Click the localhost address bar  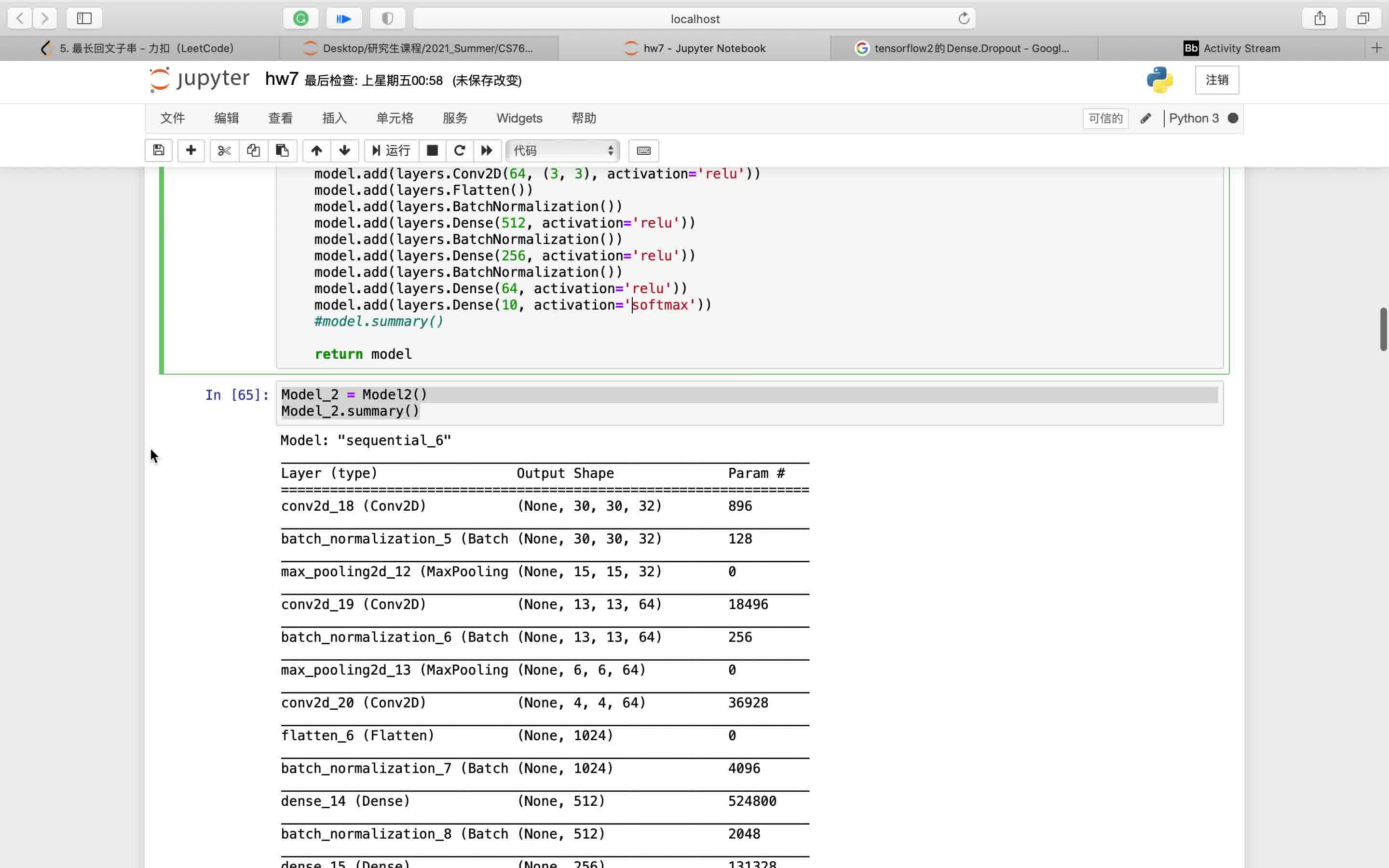coord(694,18)
